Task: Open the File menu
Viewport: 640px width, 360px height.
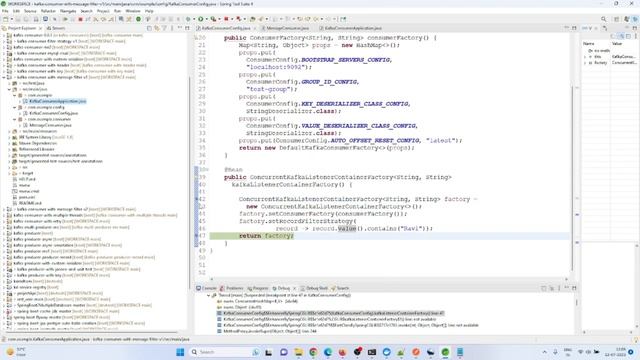Action: [x=5, y=11]
